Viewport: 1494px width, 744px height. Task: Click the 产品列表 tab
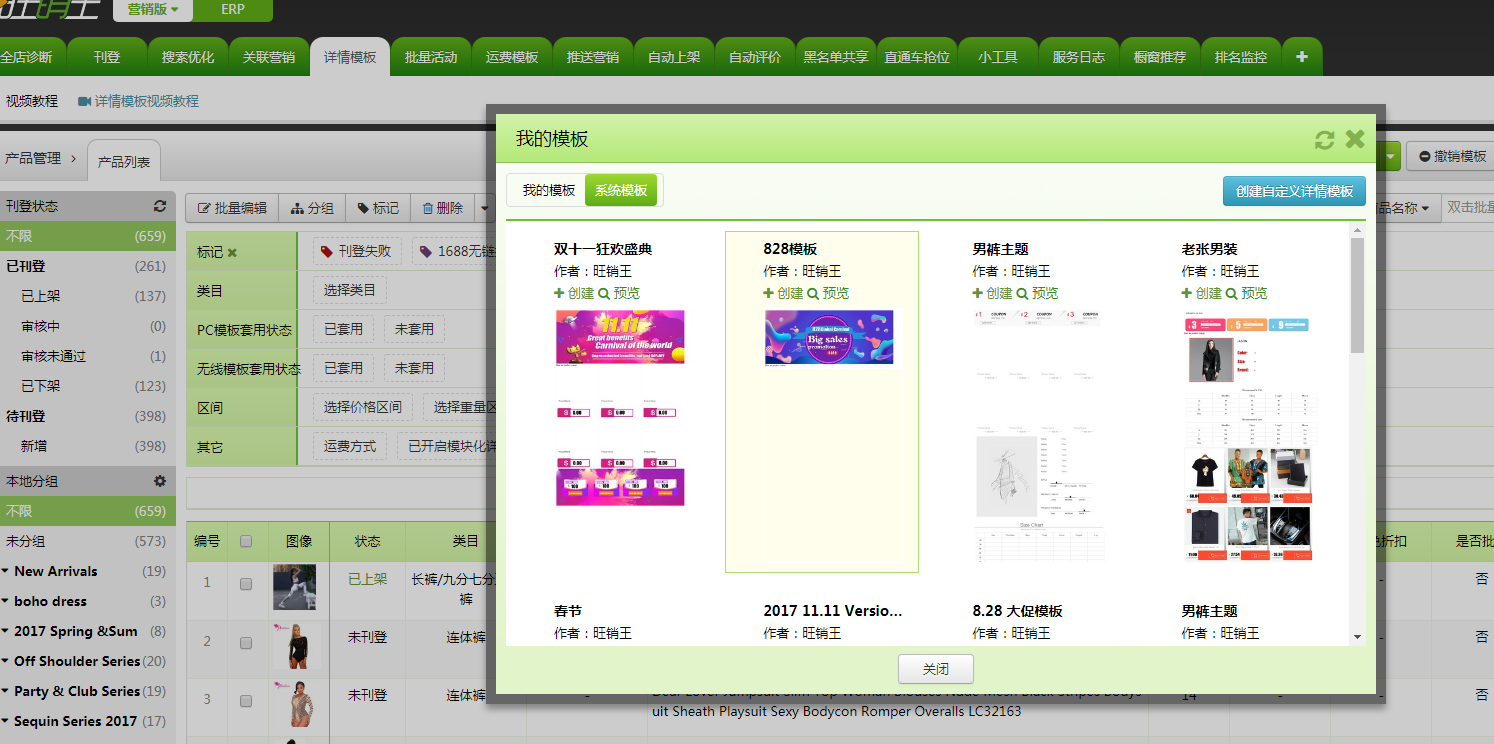click(x=124, y=161)
